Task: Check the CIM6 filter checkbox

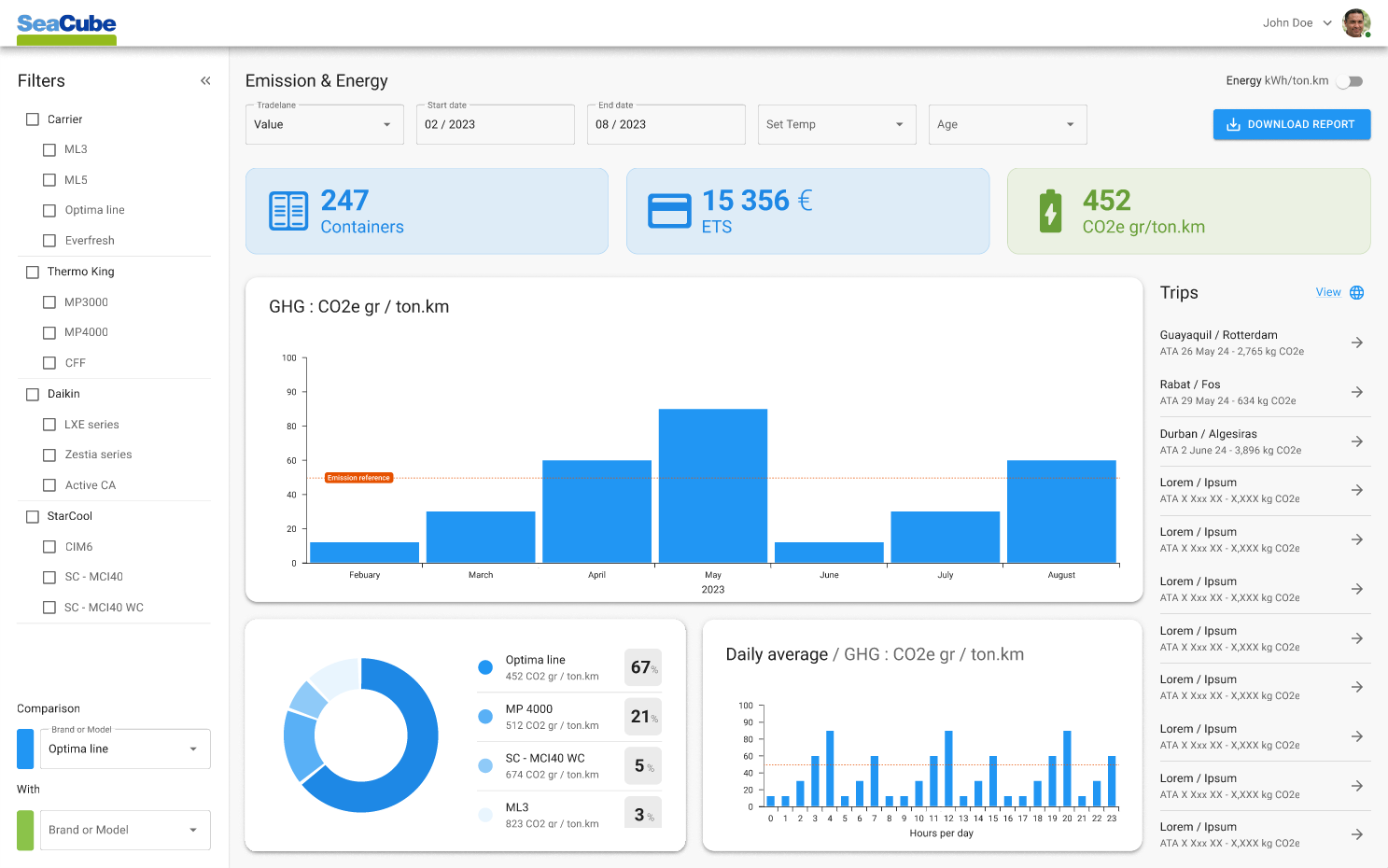Action: coord(49,547)
